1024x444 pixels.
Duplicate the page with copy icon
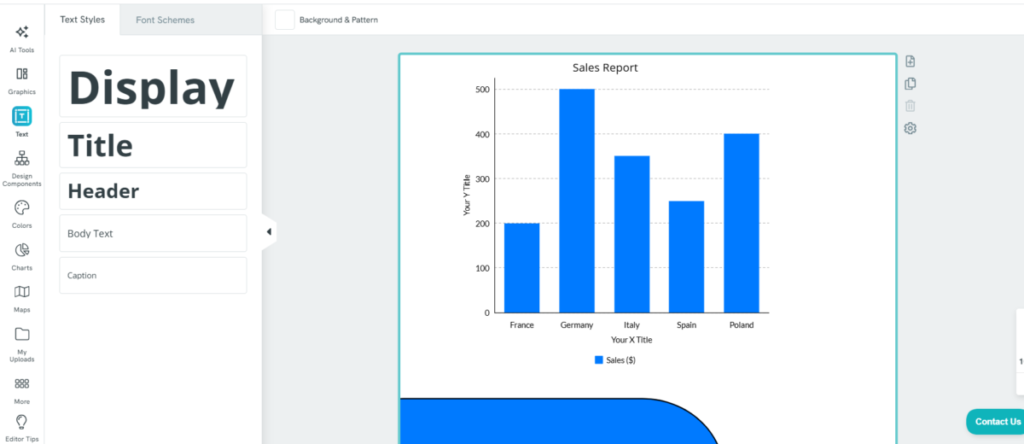coord(910,84)
